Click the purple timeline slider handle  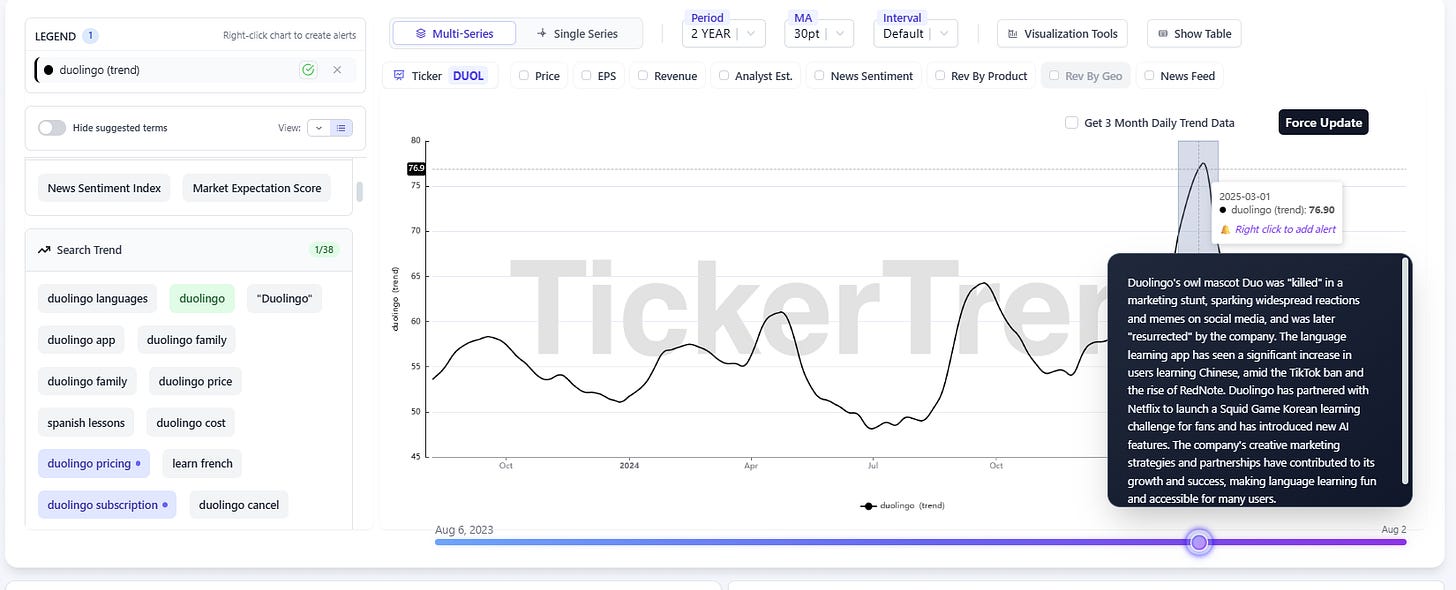click(x=1199, y=542)
